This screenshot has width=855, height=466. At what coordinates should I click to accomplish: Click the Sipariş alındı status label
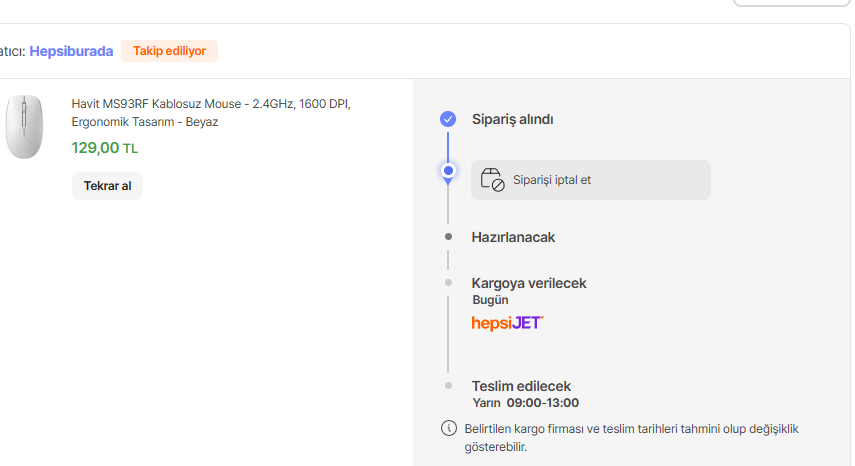pos(513,119)
